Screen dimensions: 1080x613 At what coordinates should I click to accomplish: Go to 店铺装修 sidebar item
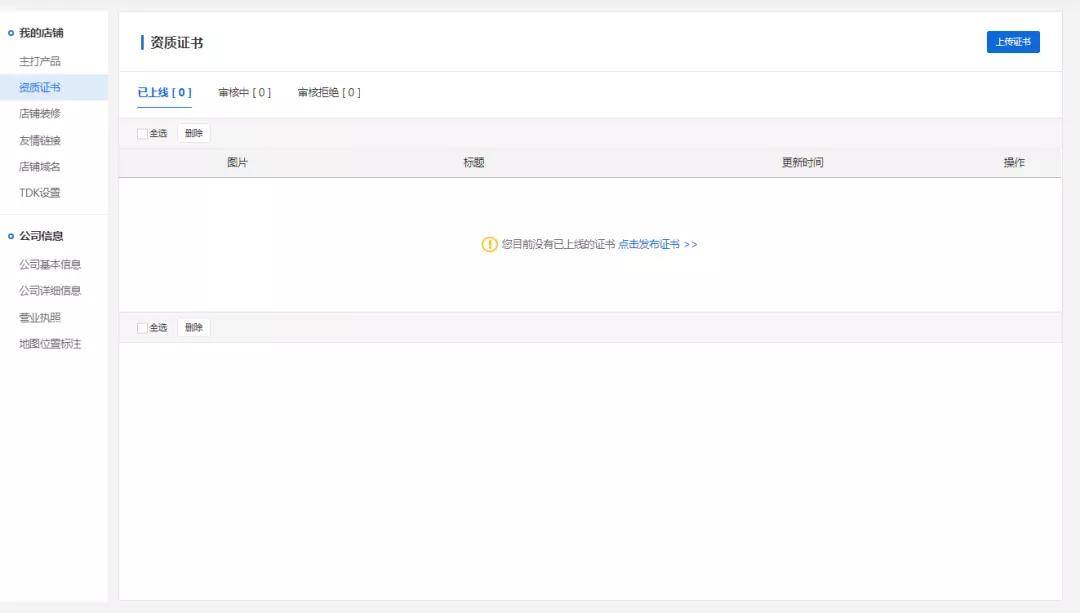pyautogui.click(x=40, y=114)
